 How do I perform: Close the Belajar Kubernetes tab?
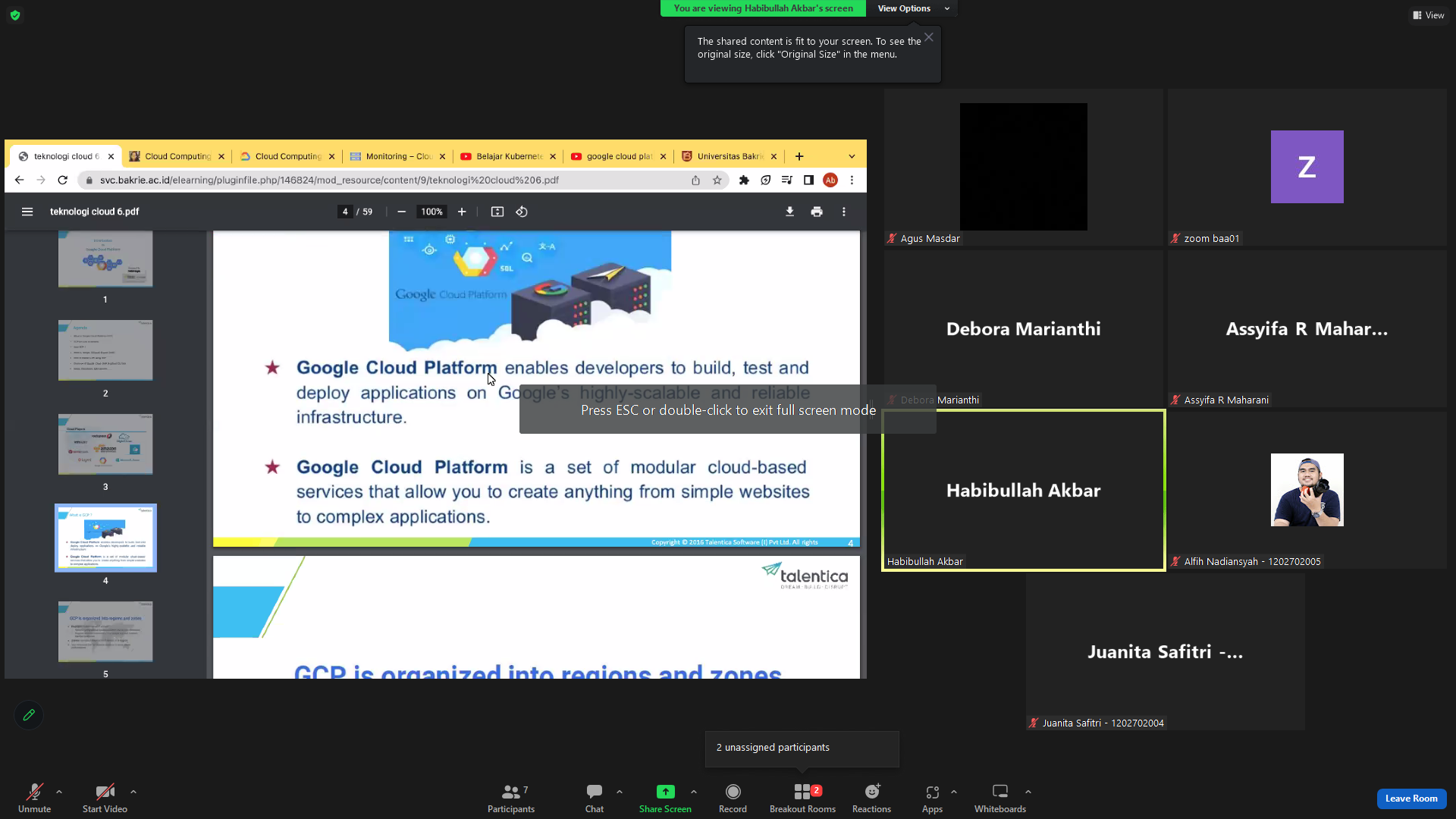[553, 156]
